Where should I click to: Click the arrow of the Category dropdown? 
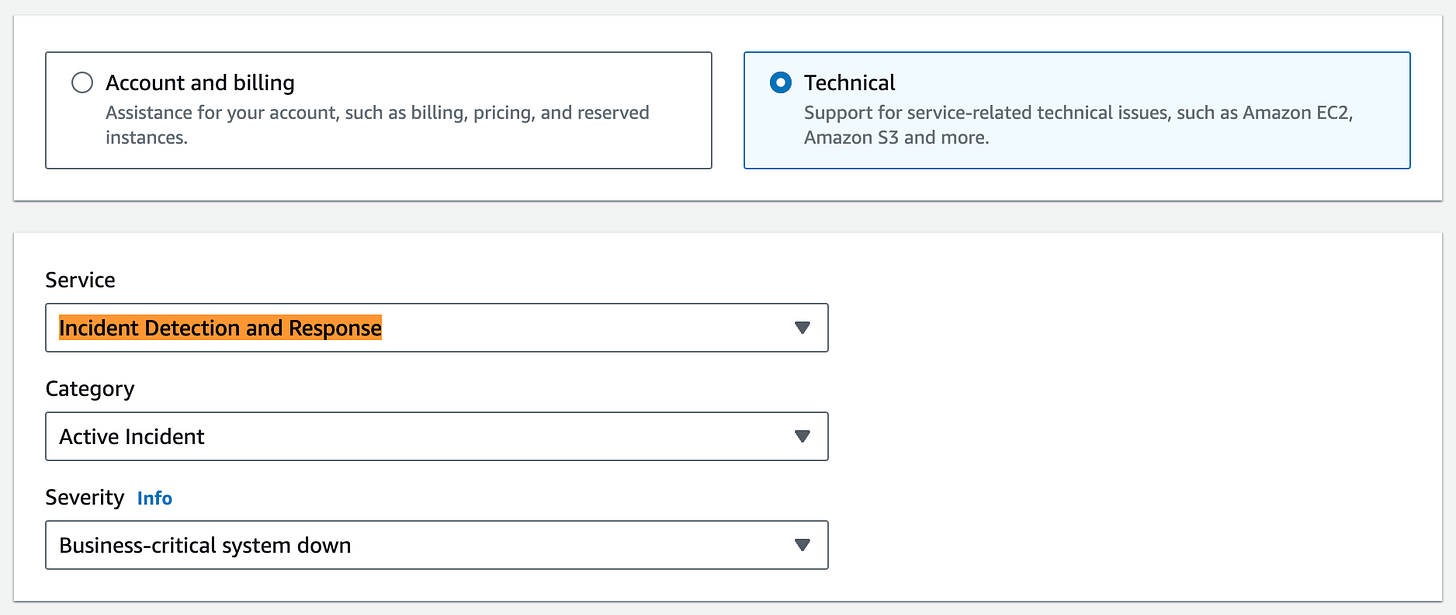(801, 436)
